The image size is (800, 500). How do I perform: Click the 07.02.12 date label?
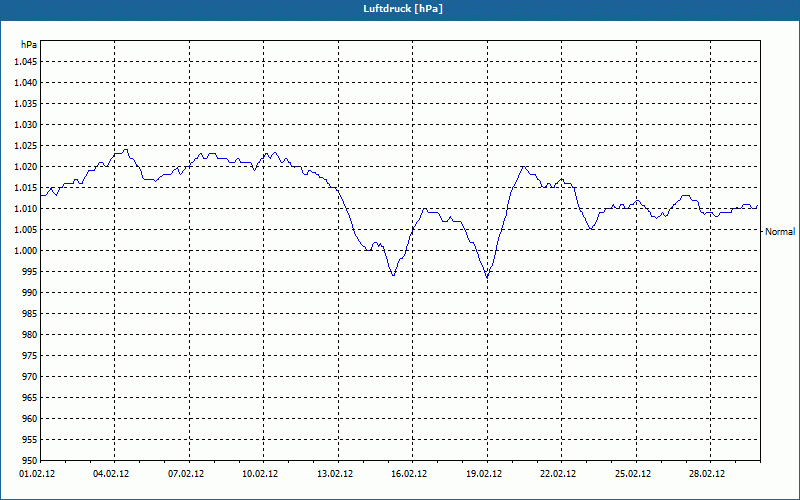point(186,474)
